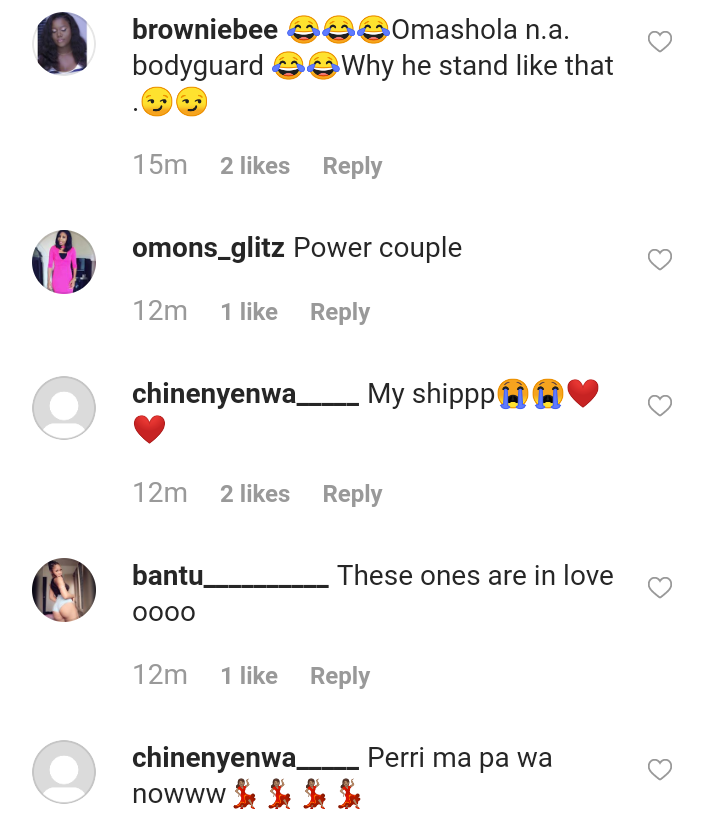720x834 pixels.
Task: Open bantu's profile photo
Action: [x=64, y=589]
